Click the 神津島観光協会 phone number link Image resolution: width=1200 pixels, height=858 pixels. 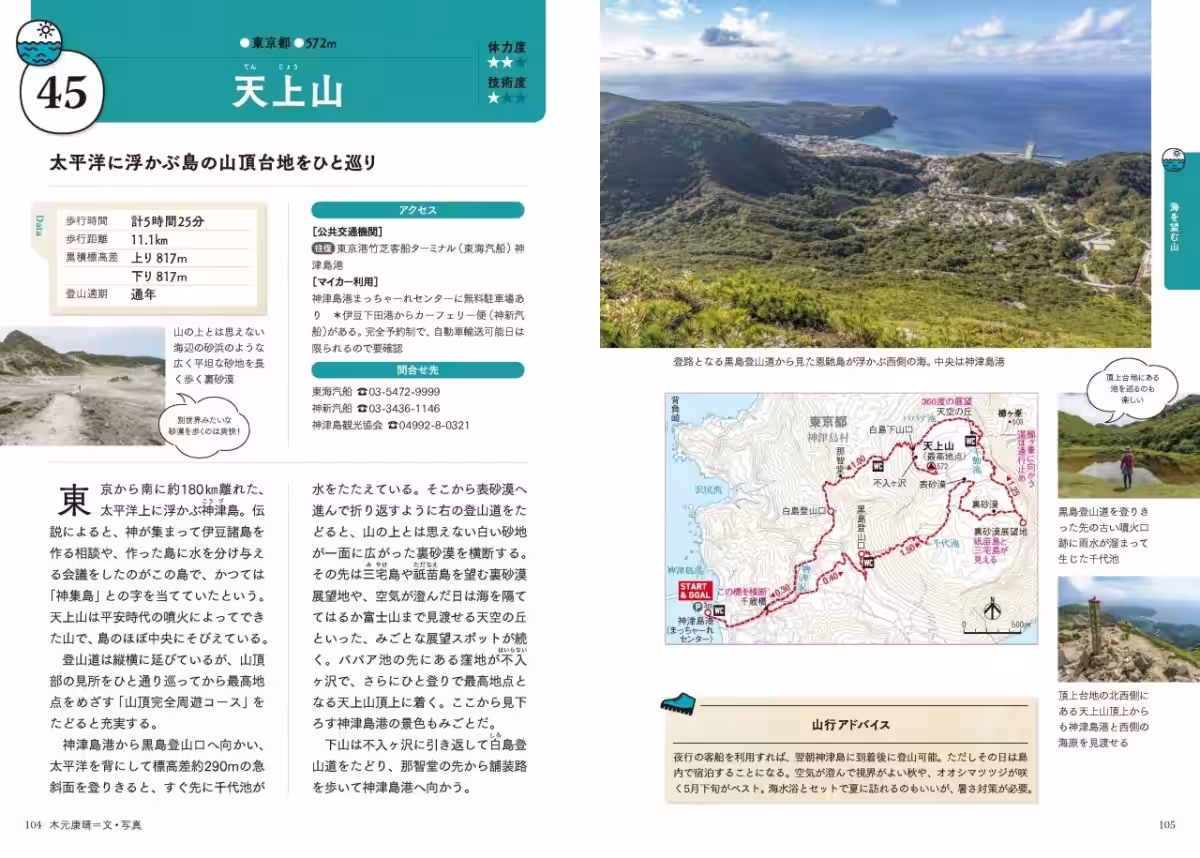(x=434, y=424)
